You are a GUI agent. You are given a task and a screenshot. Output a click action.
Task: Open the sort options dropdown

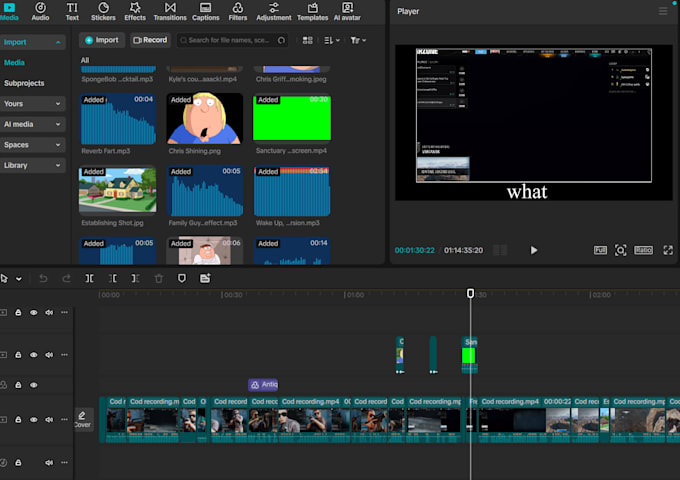332,40
